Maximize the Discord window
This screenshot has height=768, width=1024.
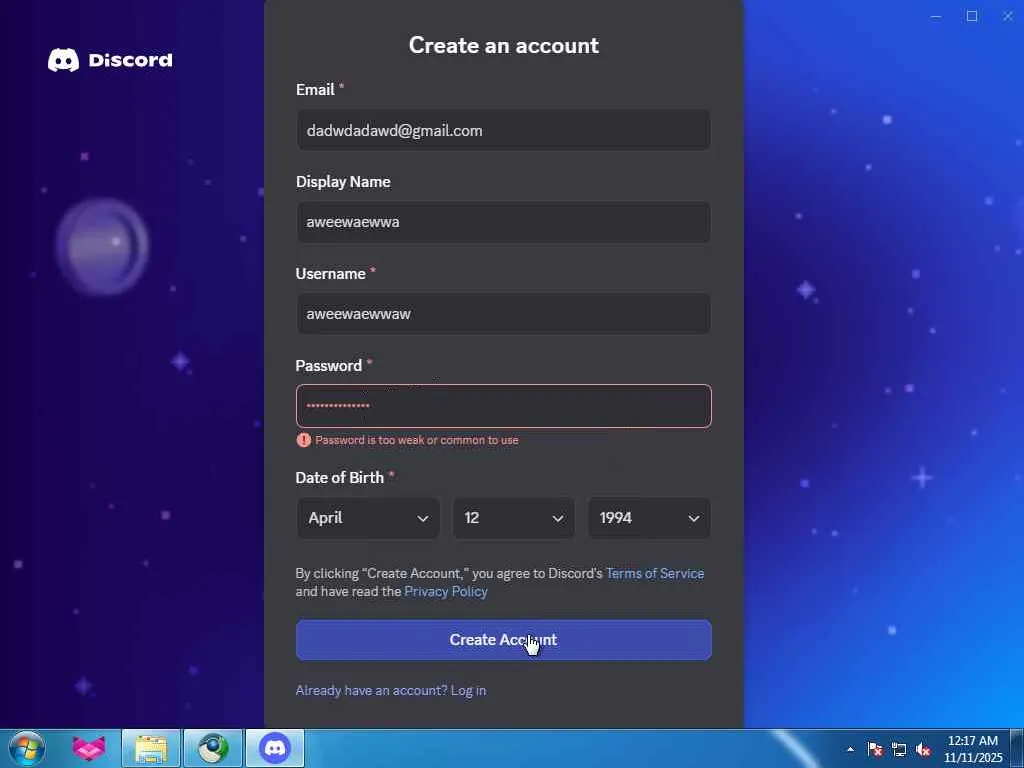coord(972,16)
